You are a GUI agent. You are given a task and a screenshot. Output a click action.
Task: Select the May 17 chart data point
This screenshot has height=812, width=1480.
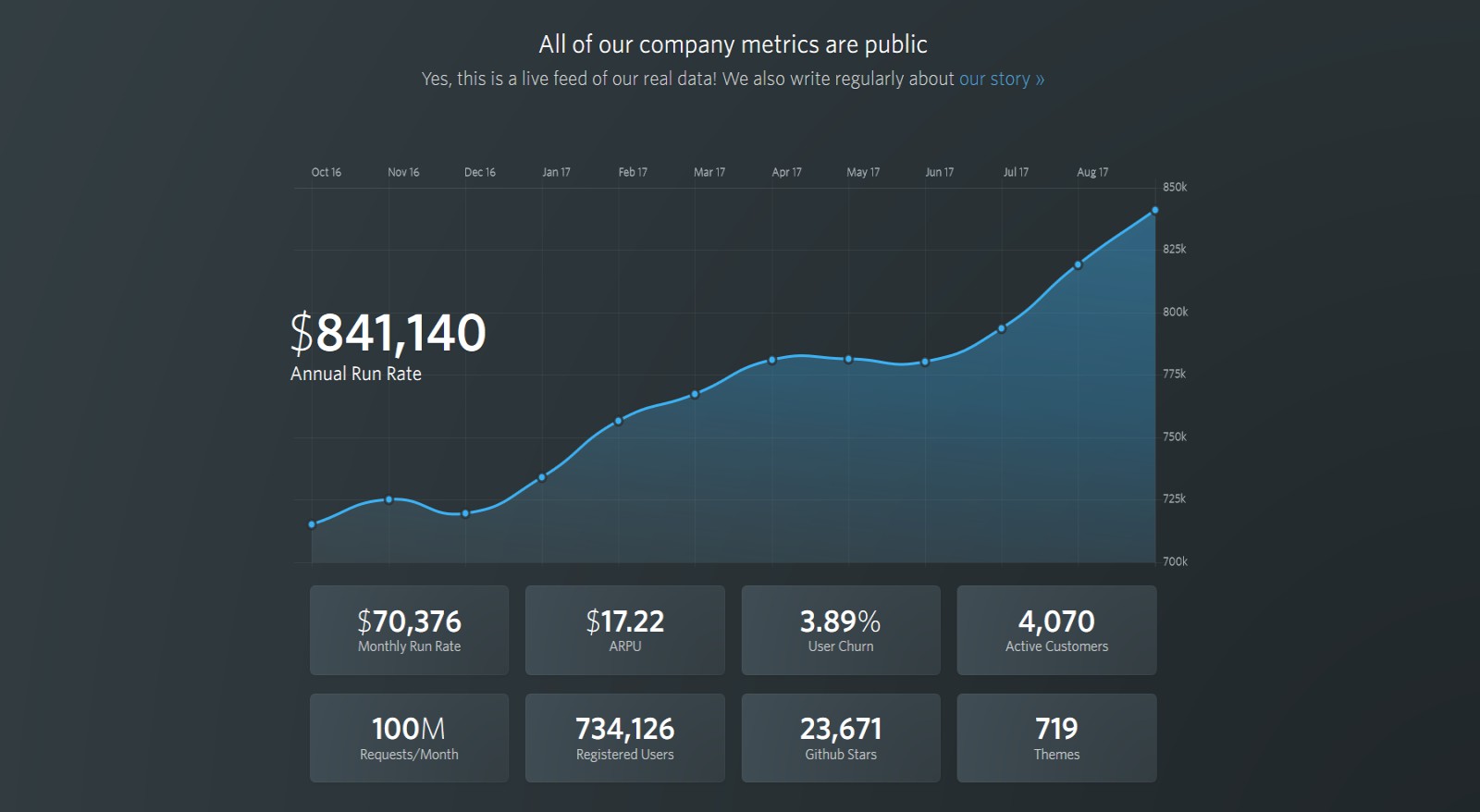click(849, 359)
